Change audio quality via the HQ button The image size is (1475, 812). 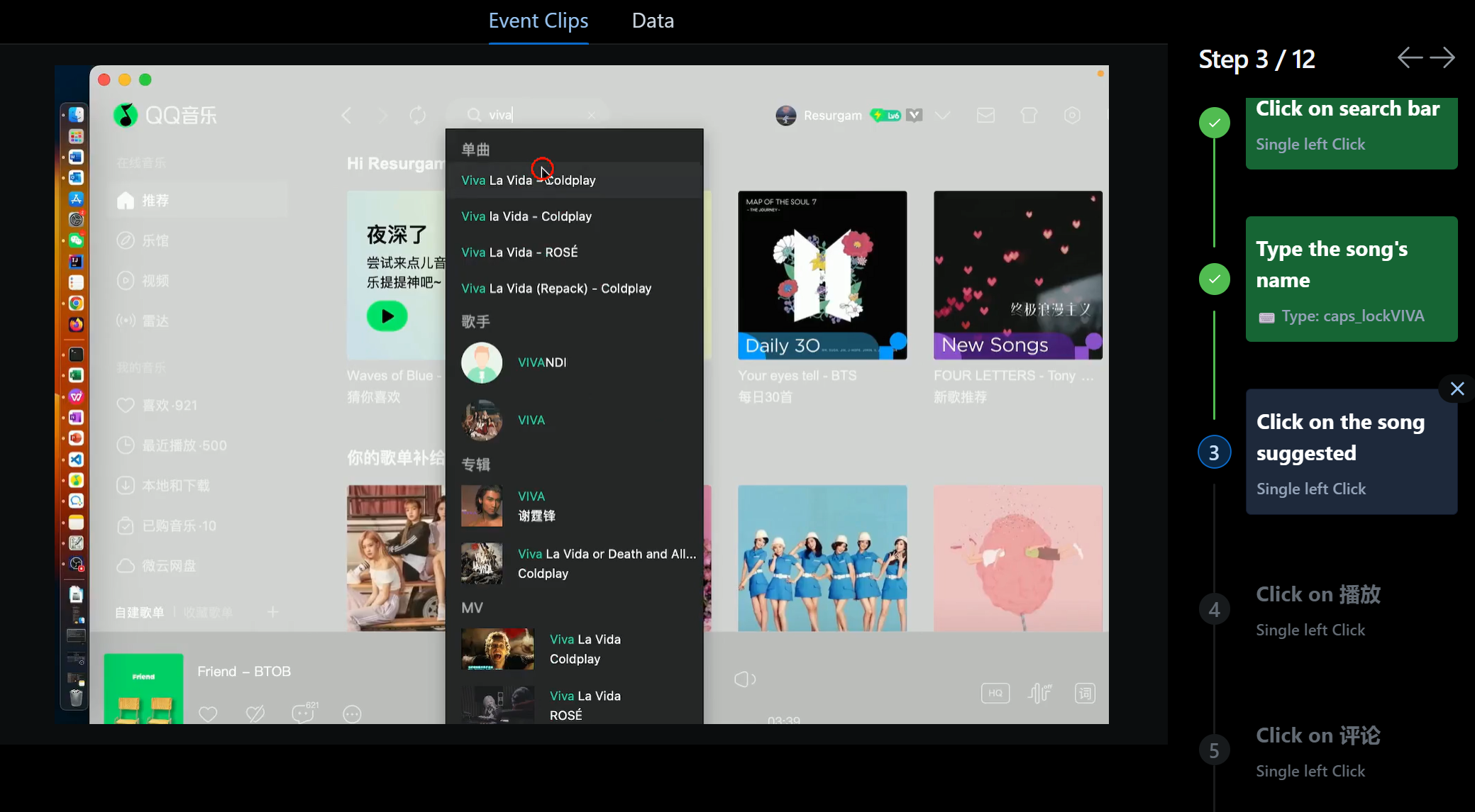[x=995, y=693]
